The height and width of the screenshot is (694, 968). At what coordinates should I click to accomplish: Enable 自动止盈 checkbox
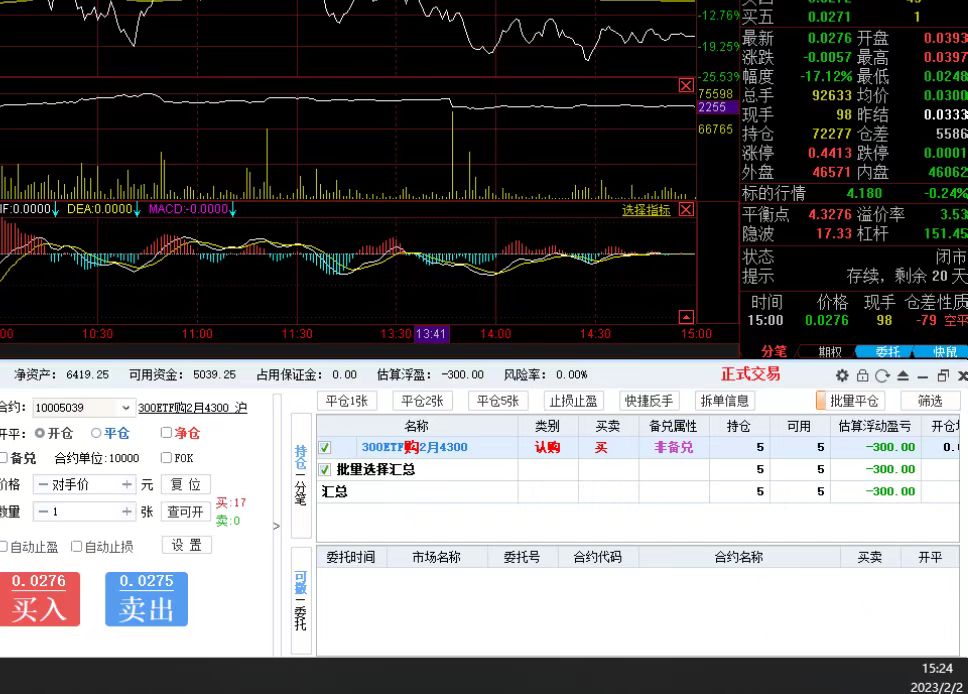[x=3, y=546]
